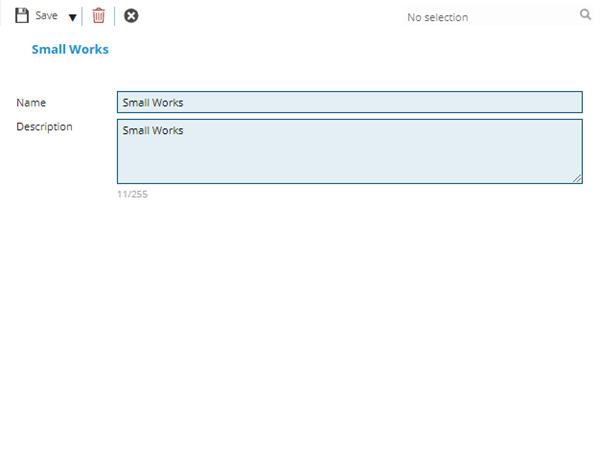Screen dimensions: 600x461
Task: Click the Save text button
Action: 46,16
